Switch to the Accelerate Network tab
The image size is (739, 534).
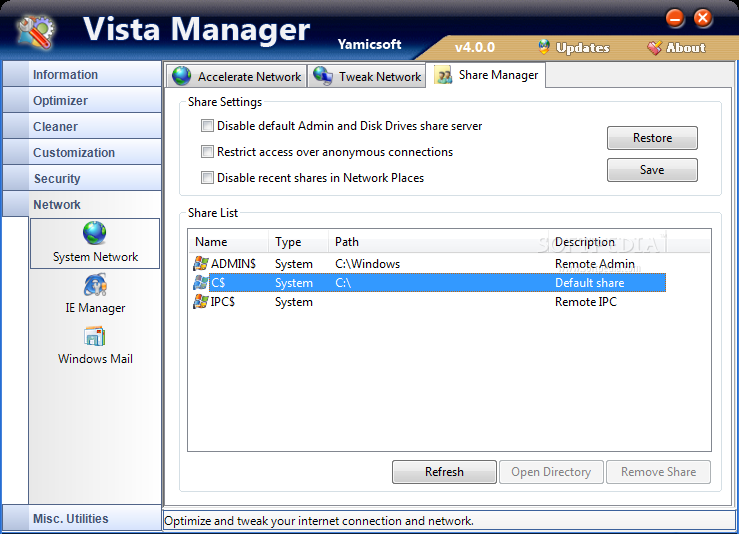pos(236,76)
